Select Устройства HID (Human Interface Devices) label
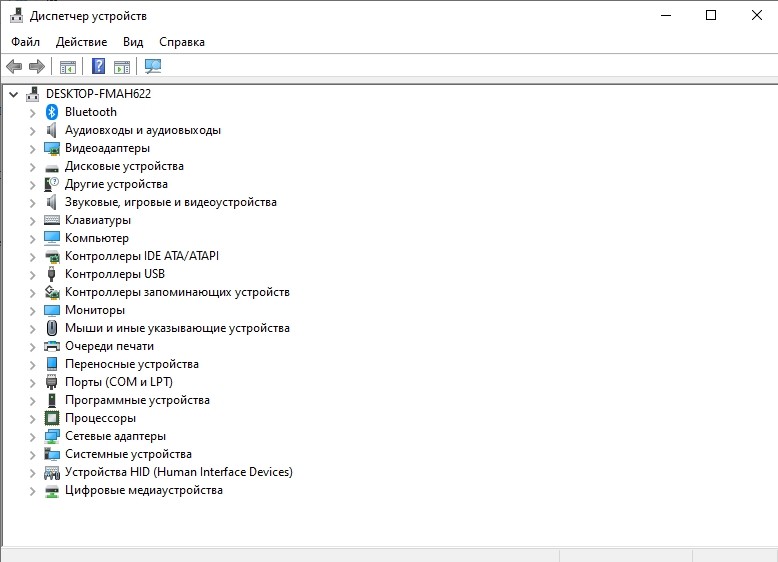This screenshot has height=562, width=778. coord(179,472)
